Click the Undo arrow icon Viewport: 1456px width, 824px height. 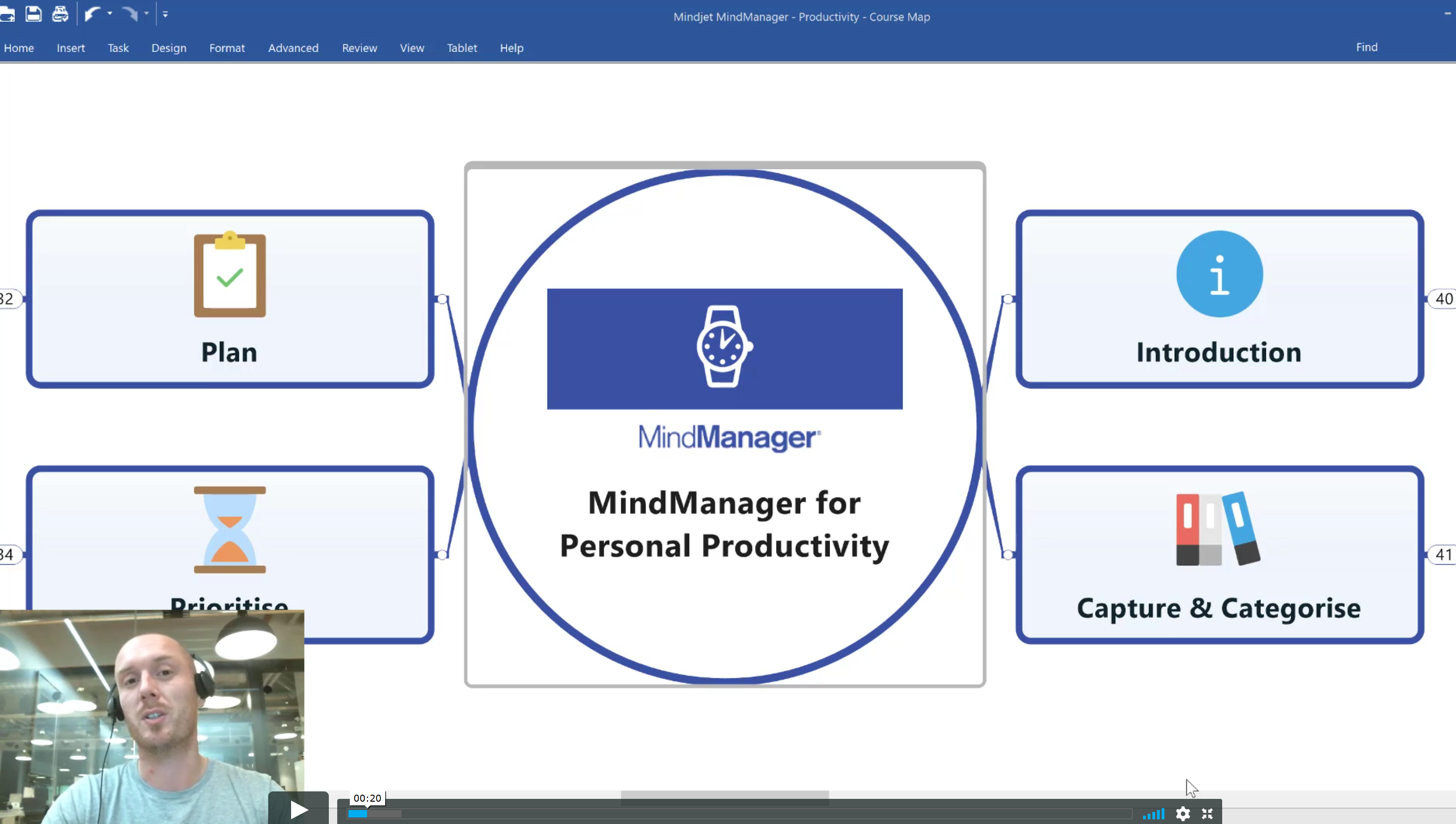[x=93, y=14]
